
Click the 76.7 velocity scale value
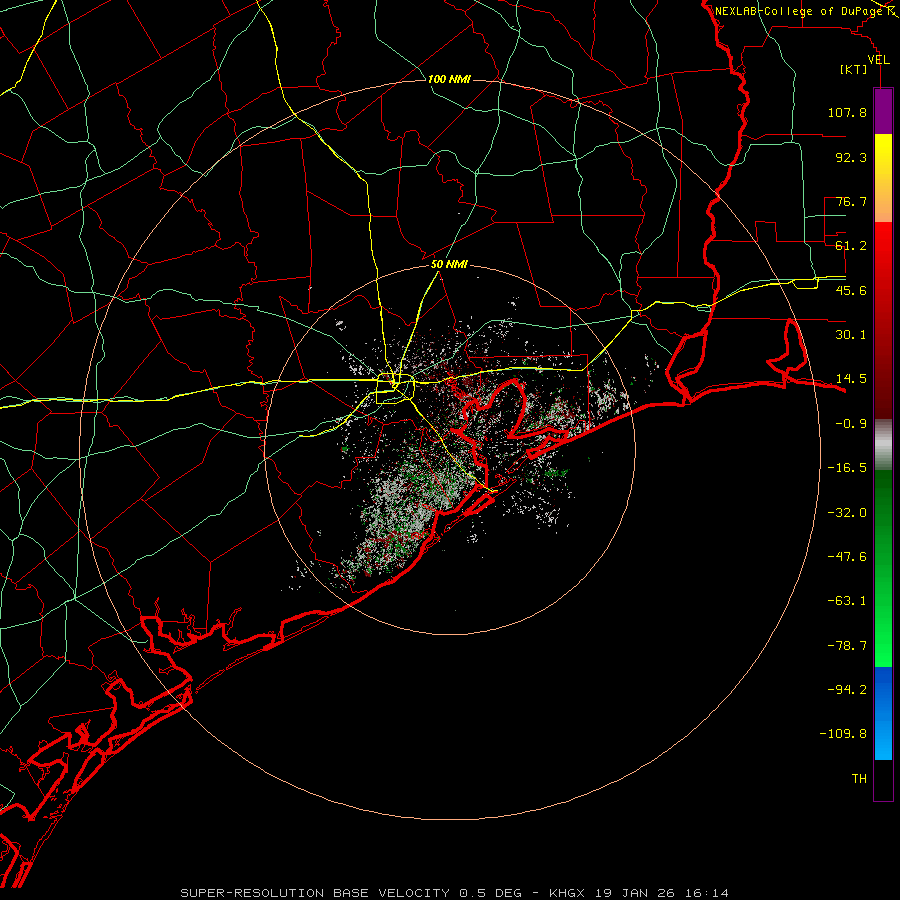click(x=851, y=201)
